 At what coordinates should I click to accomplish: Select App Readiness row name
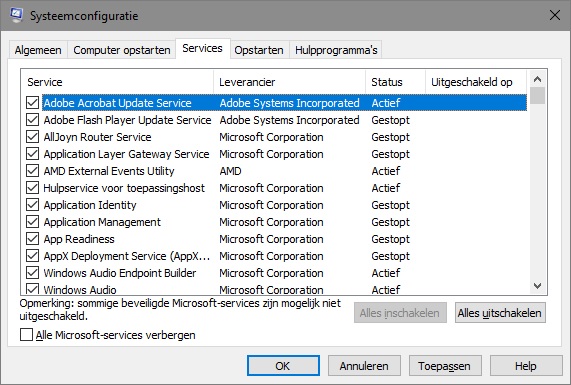click(79, 239)
